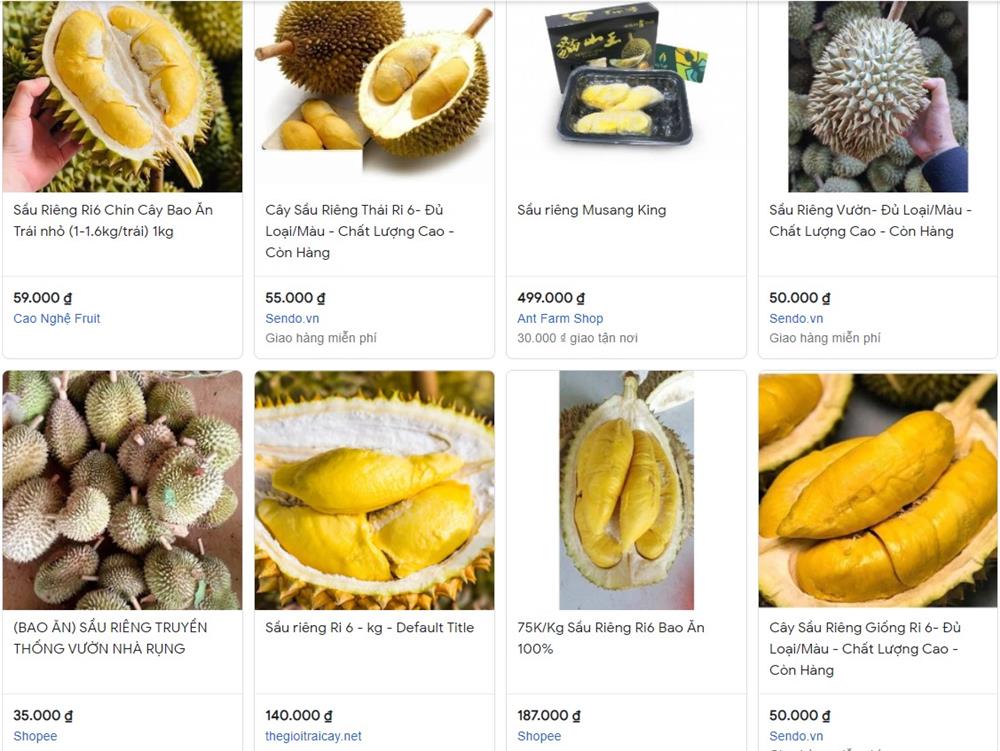Click the 75K/Kg Sầu Riêng Ri6 Bao Ăn title
Viewport: 1000px width, 751px height.
click(611, 638)
